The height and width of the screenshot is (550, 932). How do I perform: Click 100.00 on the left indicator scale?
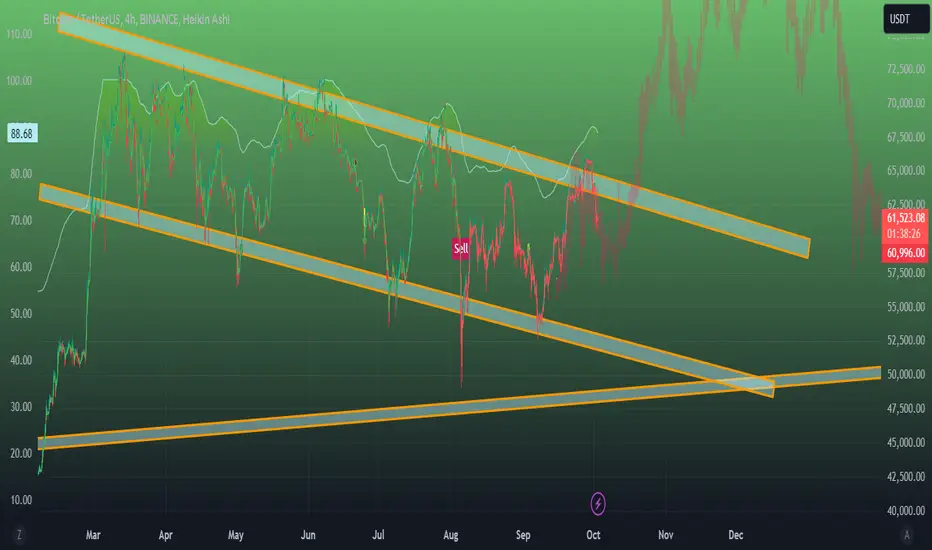(x=20, y=80)
